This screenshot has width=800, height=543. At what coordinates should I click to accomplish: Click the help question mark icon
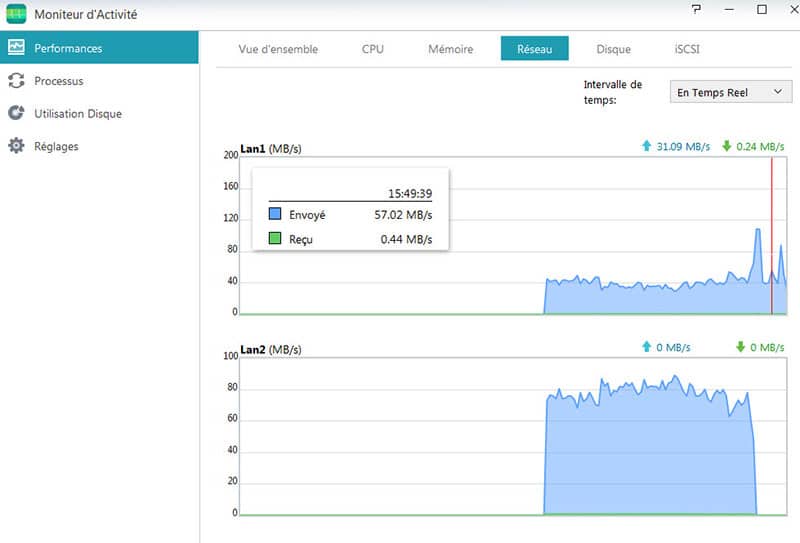click(x=696, y=9)
